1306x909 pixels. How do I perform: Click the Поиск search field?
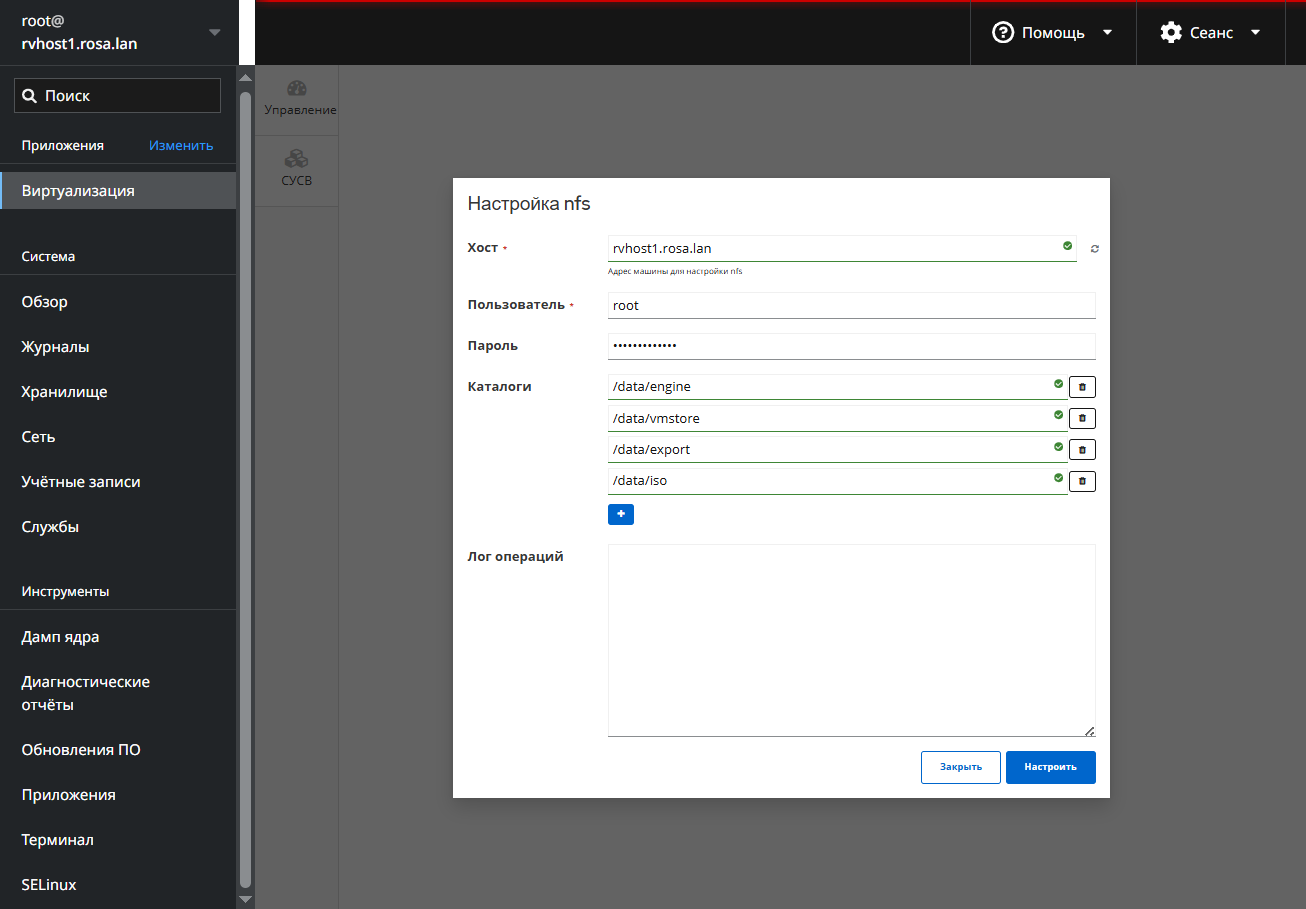point(118,96)
